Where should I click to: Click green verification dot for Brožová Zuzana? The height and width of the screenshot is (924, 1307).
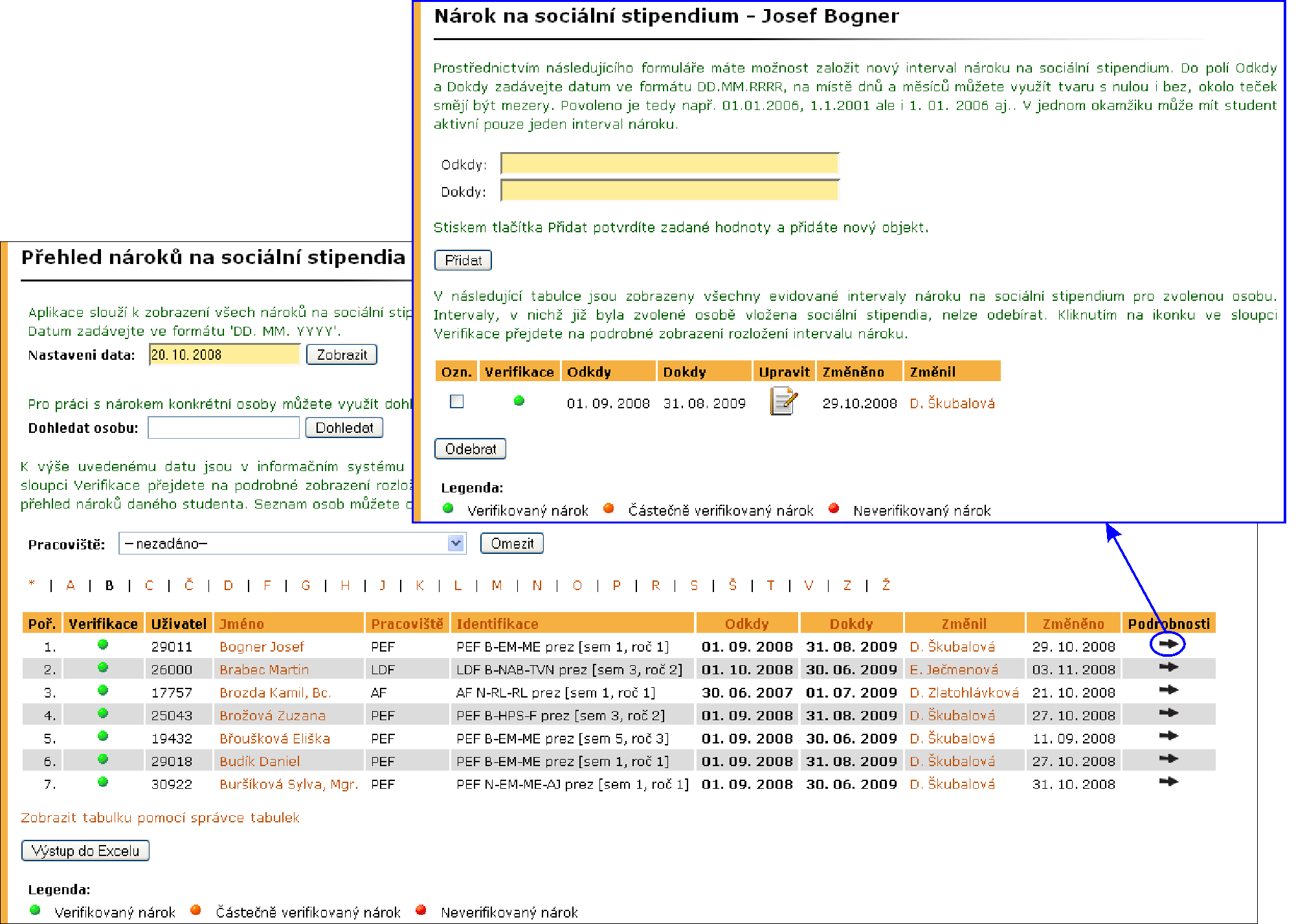tap(102, 713)
